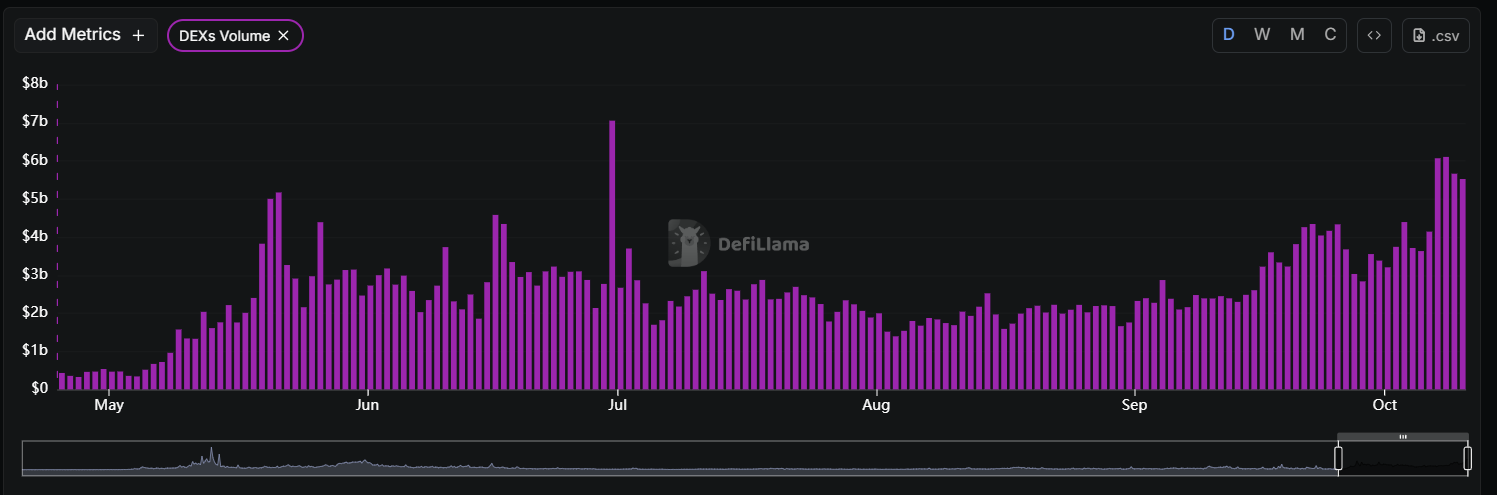The image size is (1497, 495).
Task: Open the embed code icon
Action: pos(1374,35)
